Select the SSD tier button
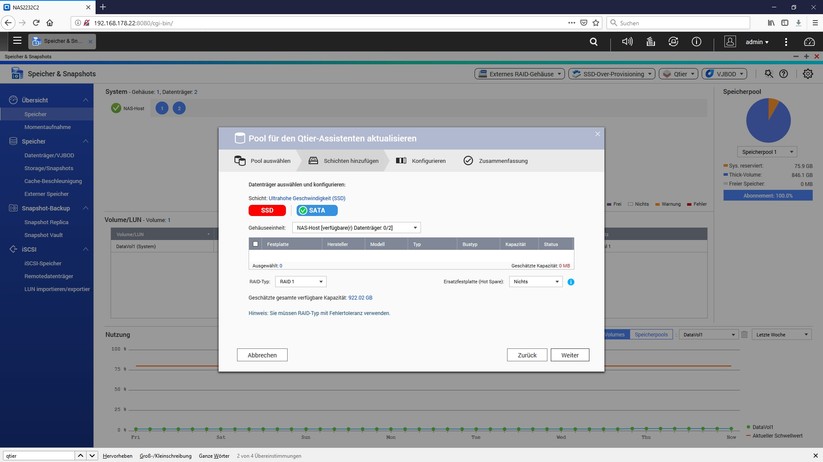The width and height of the screenshot is (823, 462). click(267, 210)
